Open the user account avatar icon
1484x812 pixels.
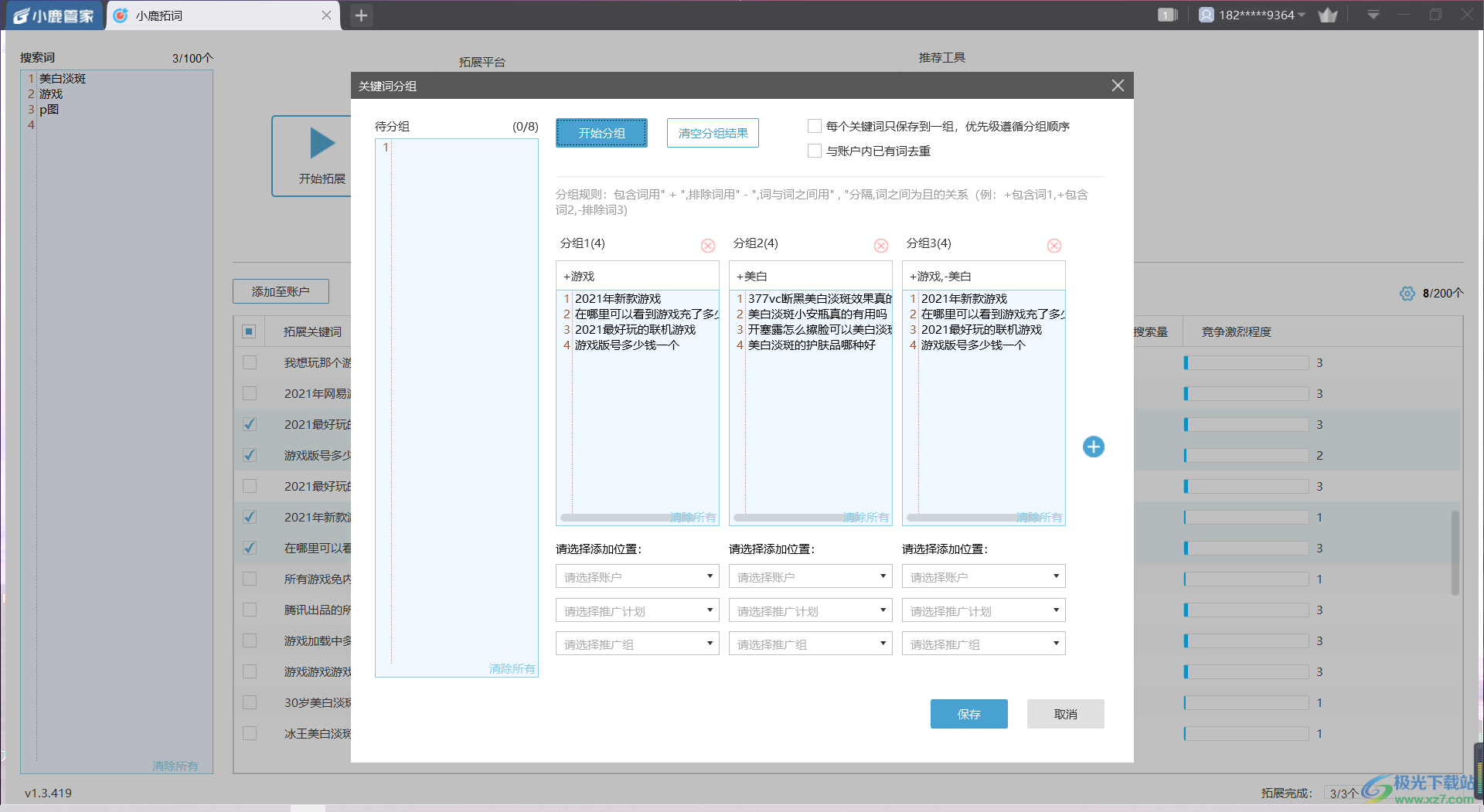coord(1206,15)
